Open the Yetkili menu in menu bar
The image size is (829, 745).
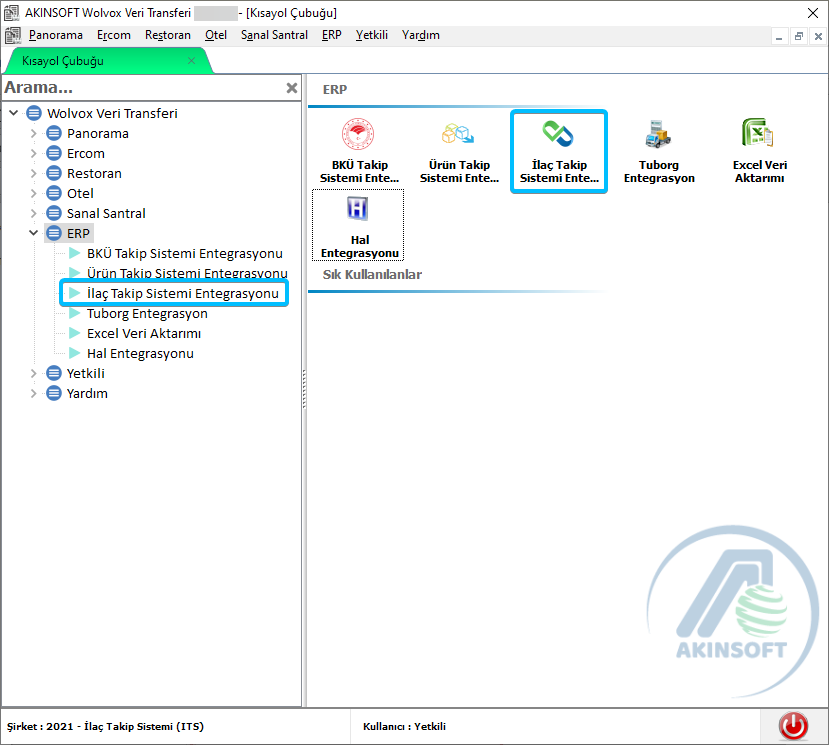372,35
